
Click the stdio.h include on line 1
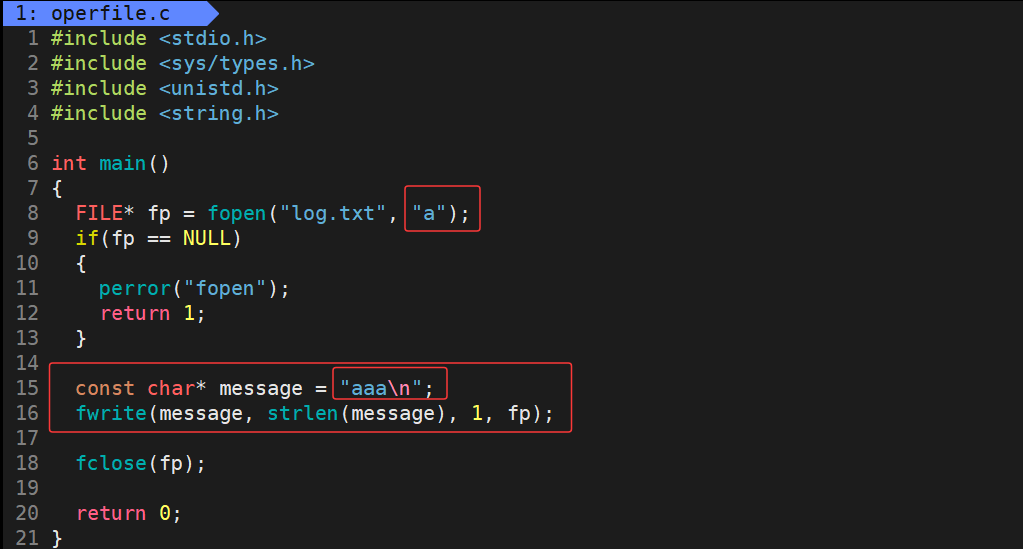[x=212, y=39]
